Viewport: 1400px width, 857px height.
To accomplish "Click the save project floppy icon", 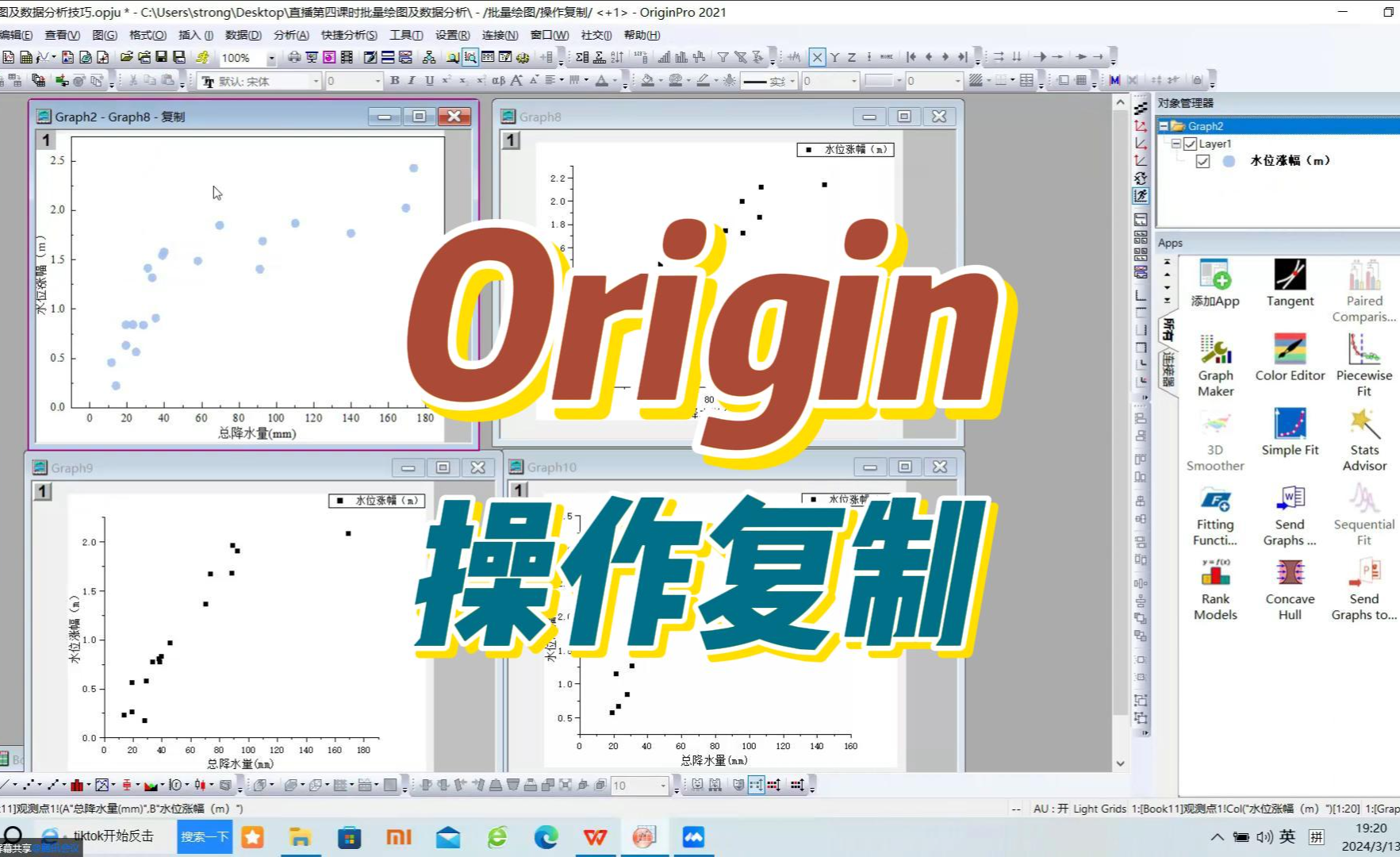I will (x=161, y=57).
